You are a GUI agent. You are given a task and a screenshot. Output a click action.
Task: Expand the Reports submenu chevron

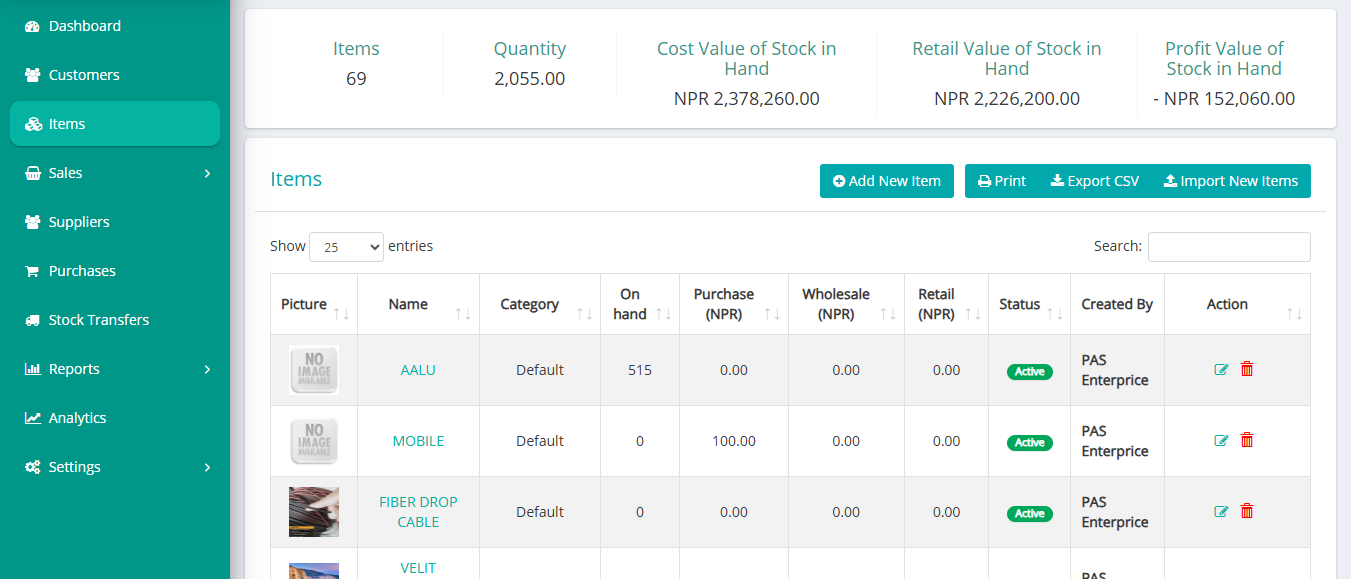207,368
